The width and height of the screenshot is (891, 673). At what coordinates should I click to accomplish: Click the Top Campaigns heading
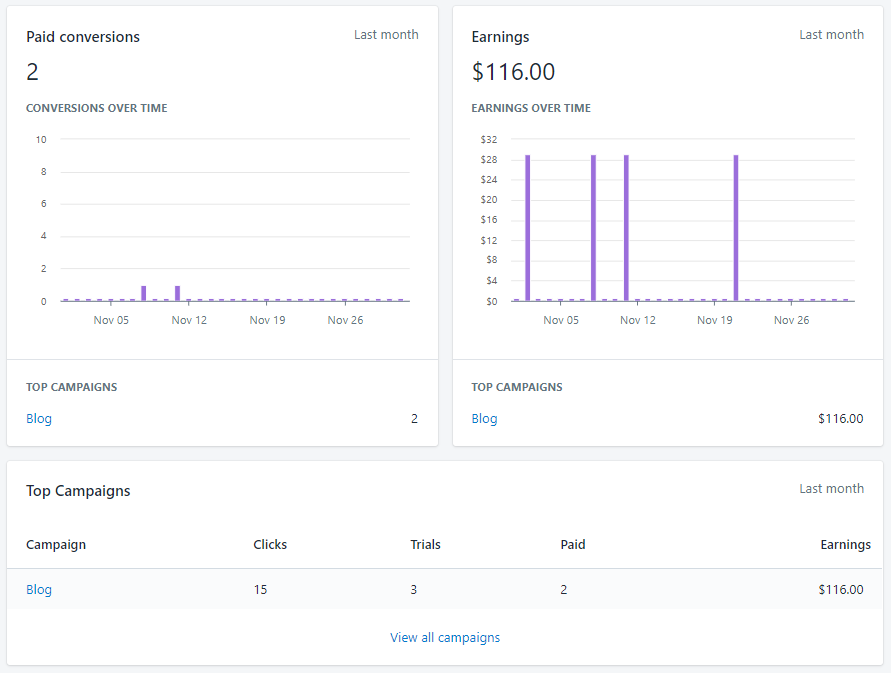[x=78, y=491]
